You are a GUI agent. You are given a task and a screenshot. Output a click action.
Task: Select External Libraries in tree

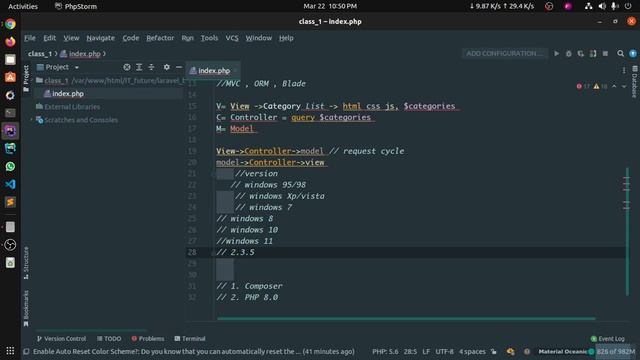pyautogui.click(x=68, y=107)
